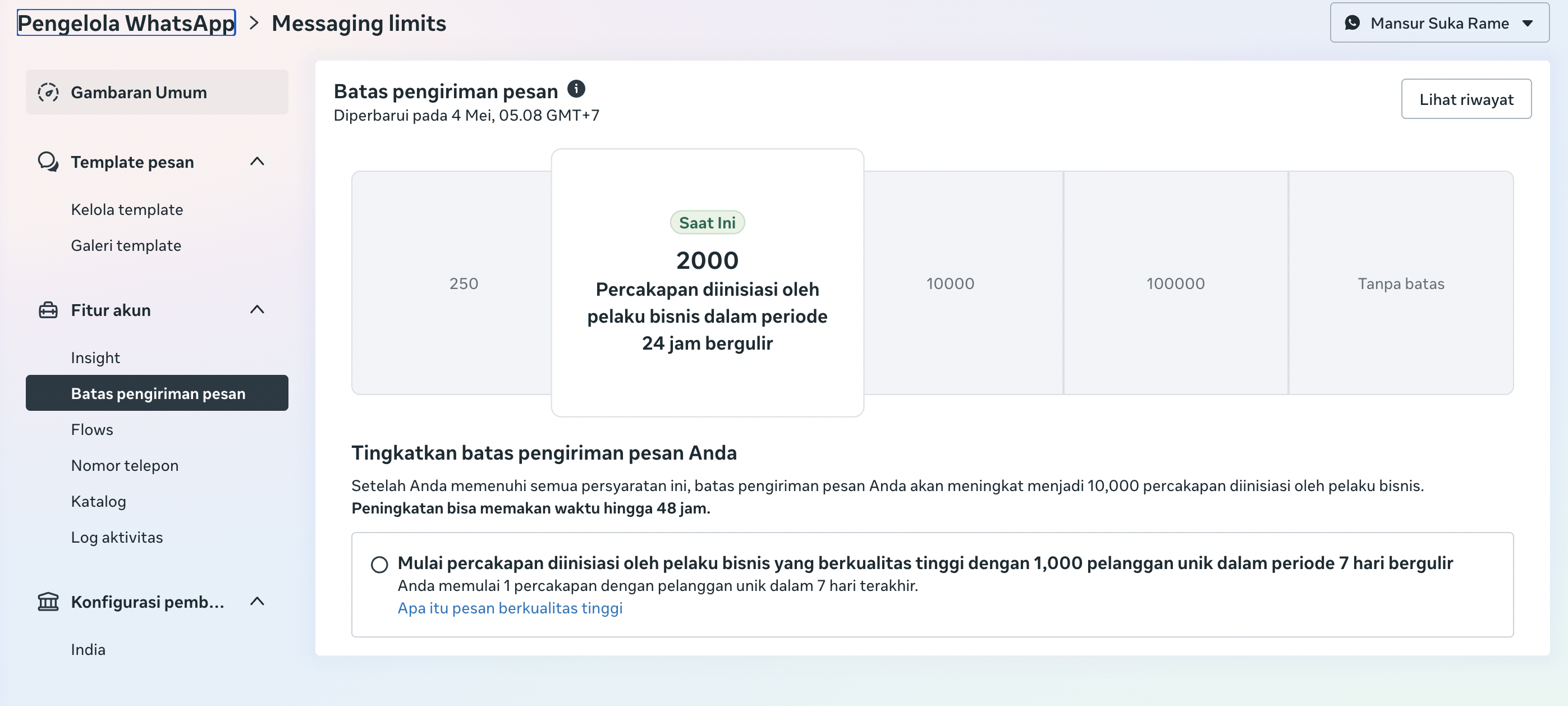Screen dimensions: 1568x706
Task: Click the WhatsApp icon in account selector
Action: click(x=1352, y=23)
